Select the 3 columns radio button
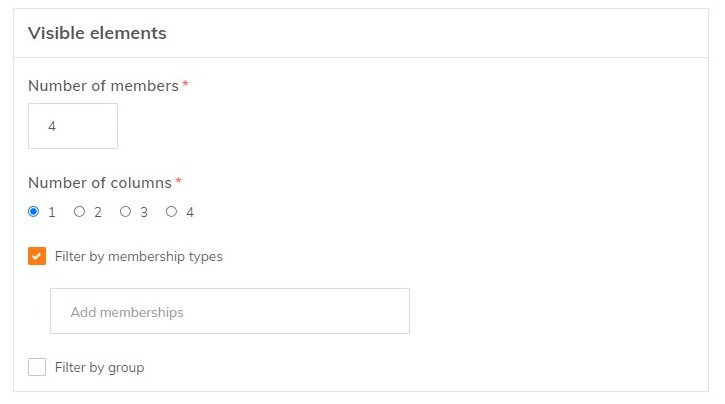Screen dimensions: 725x404 coord(125,212)
